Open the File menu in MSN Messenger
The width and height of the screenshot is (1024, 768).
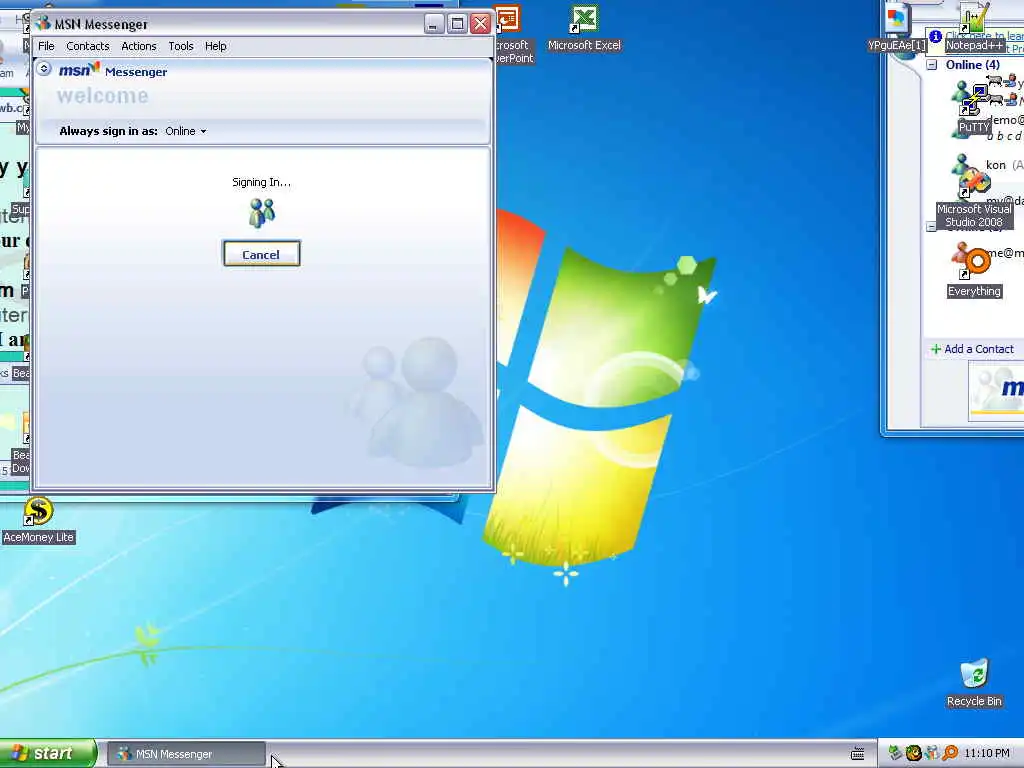point(46,46)
